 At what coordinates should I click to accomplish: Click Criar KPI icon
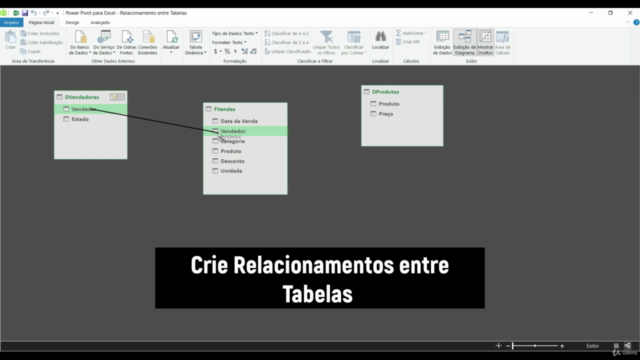pyautogui.click(x=398, y=42)
